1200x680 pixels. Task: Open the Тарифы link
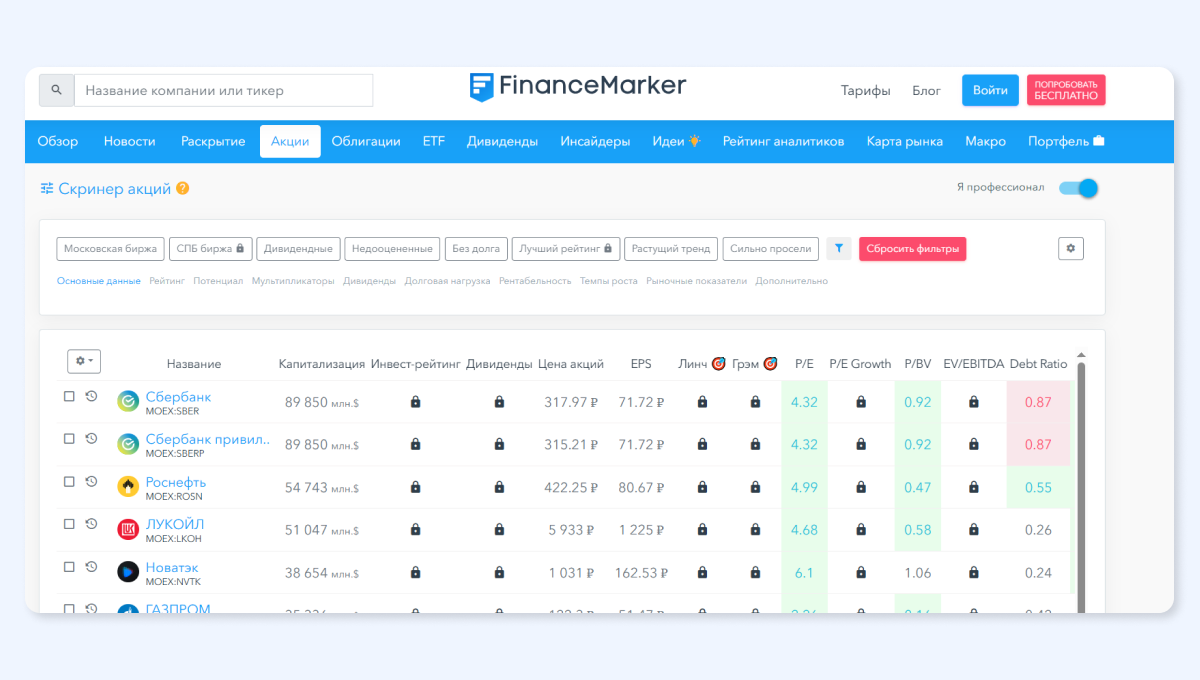[866, 90]
